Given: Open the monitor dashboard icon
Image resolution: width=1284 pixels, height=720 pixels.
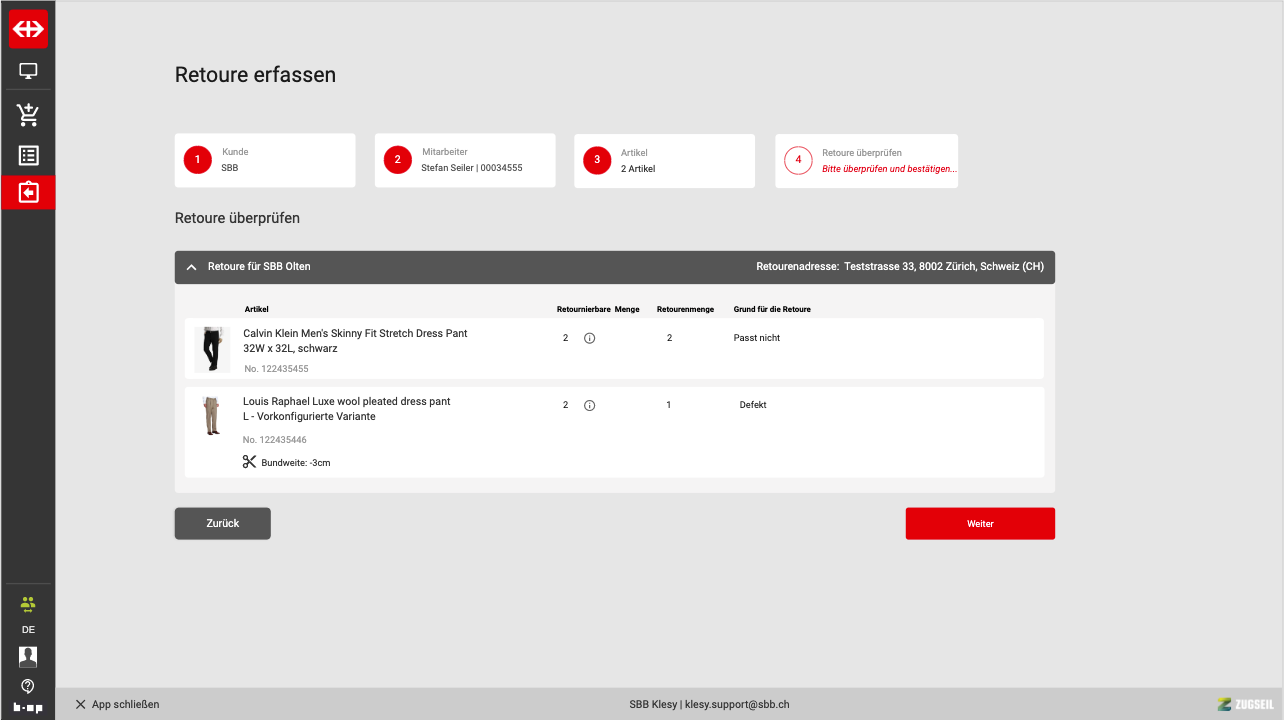Looking at the screenshot, I should pos(28,71).
